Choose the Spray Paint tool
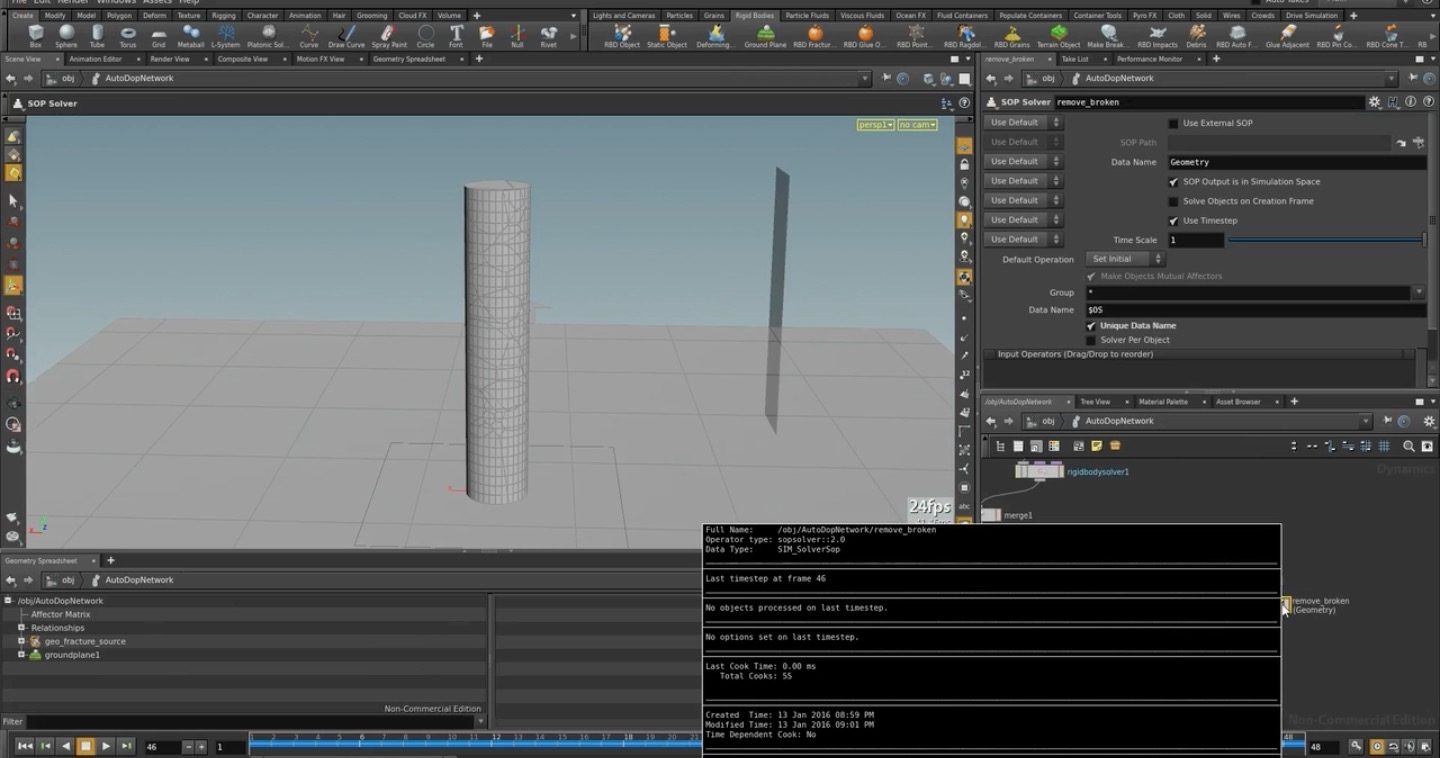Screen dimensions: 1440x758 pos(389,37)
